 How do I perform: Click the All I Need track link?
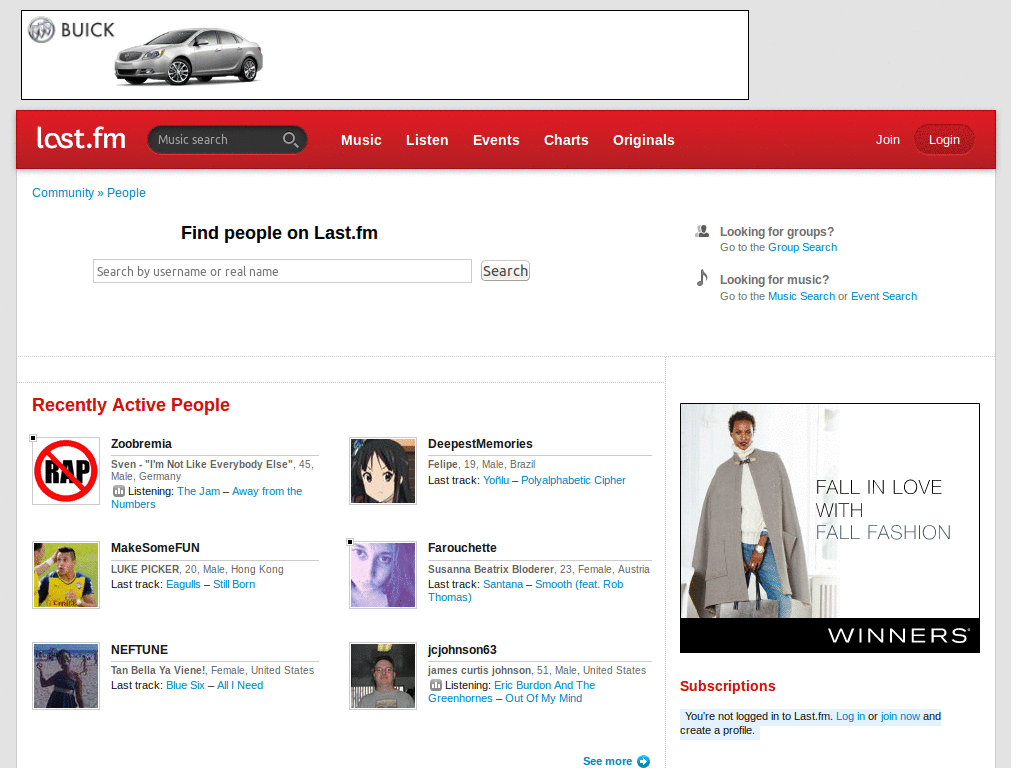pyautogui.click(x=240, y=685)
